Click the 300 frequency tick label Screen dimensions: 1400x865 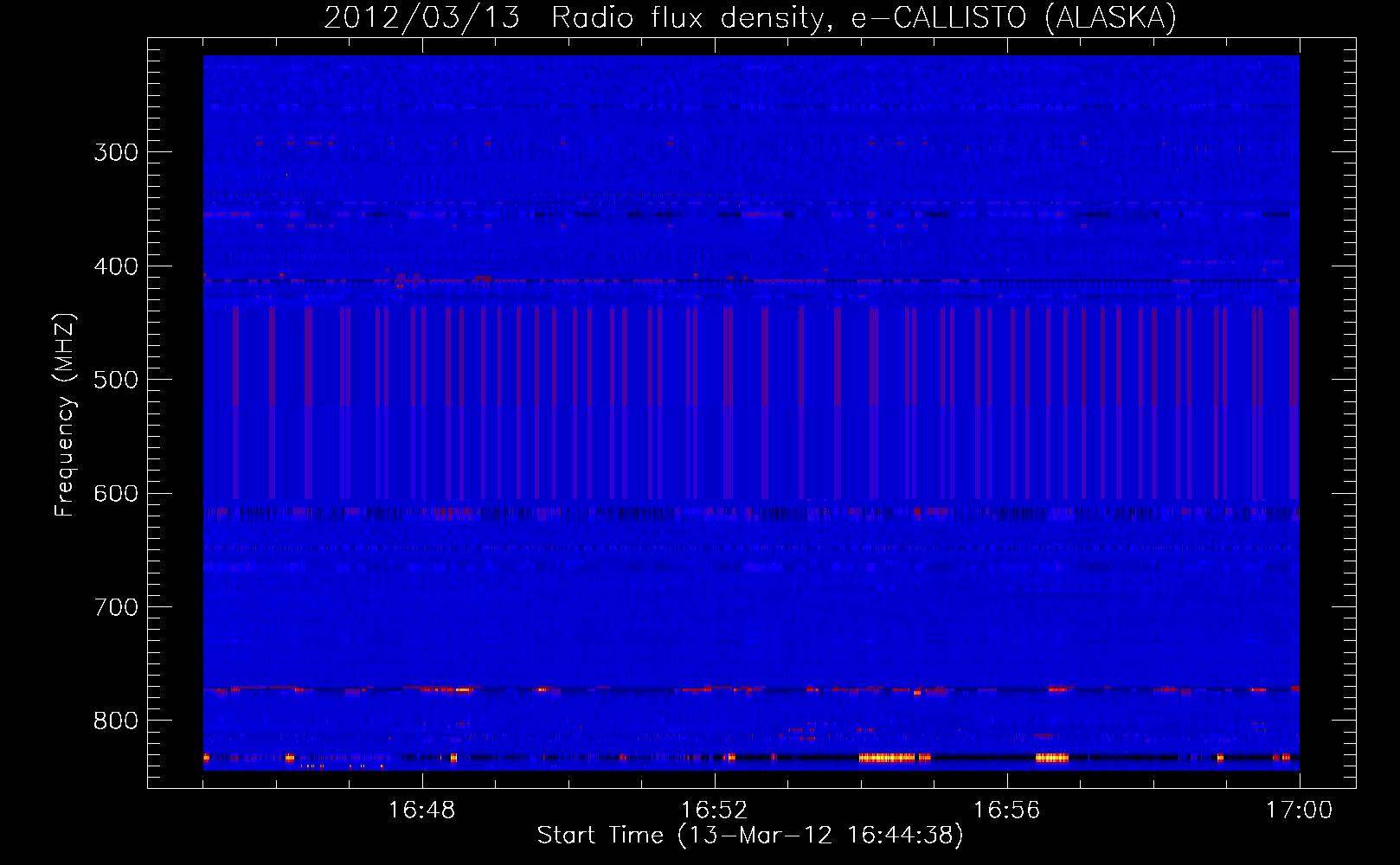coord(116,152)
